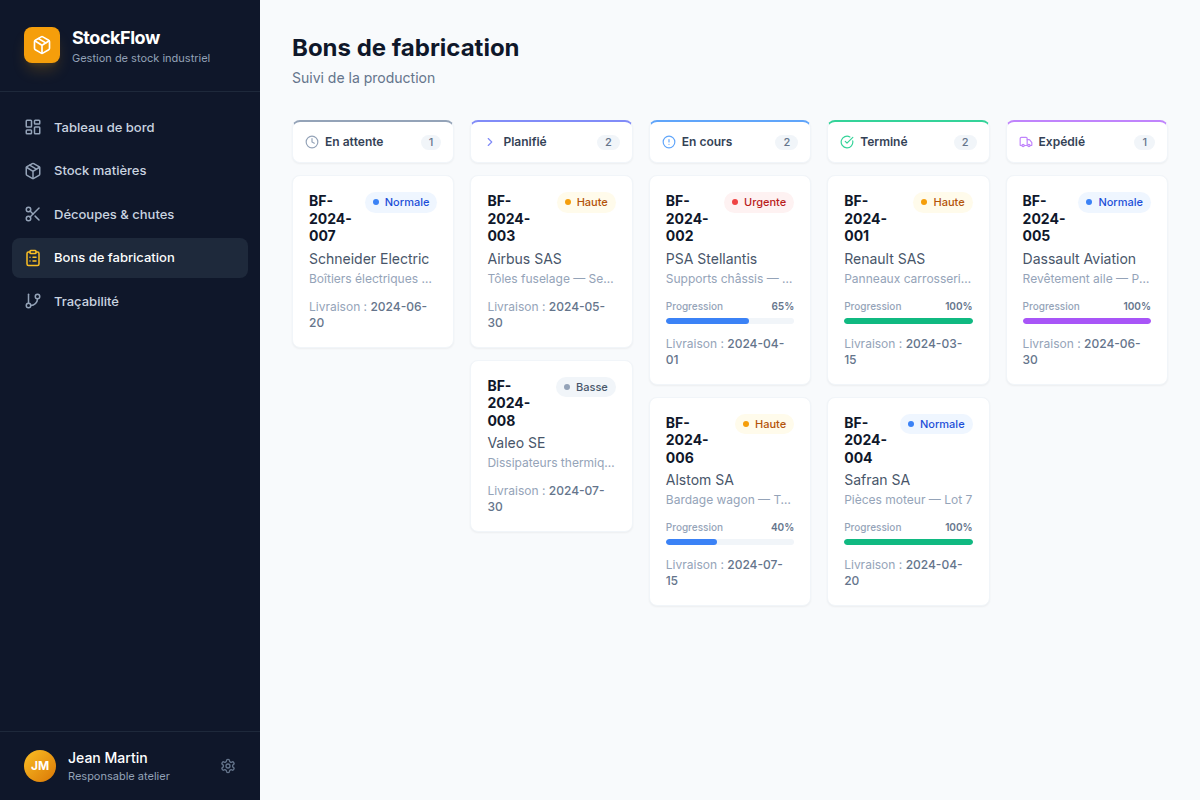The width and height of the screenshot is (1200, 800).
Task: Click the Suivi de la production subtitle
Action: (x=363, y=78)
